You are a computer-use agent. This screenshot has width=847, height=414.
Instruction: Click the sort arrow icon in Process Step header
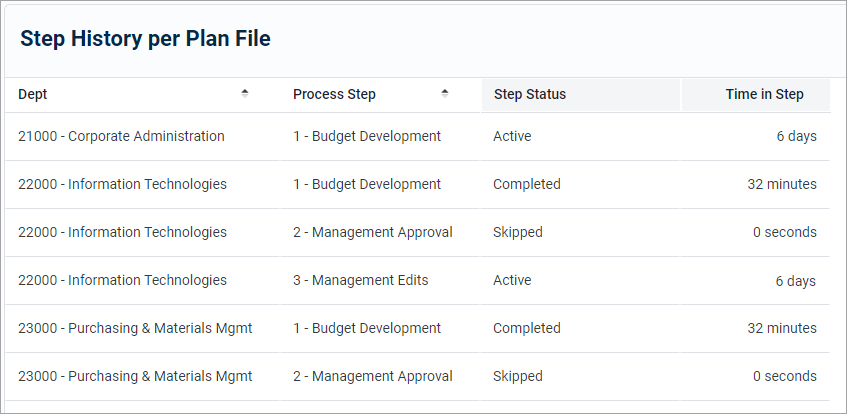(x=445, y=94)
